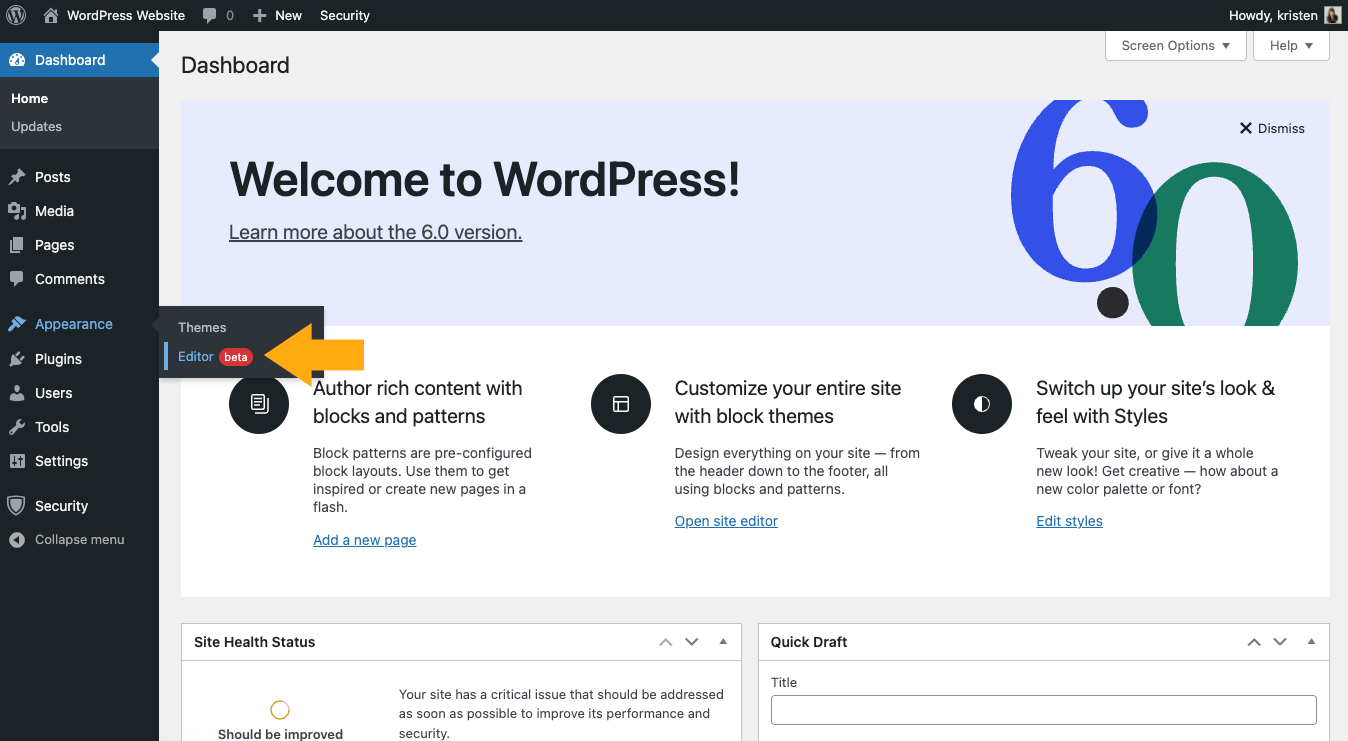Toggle Quick Draft panel collapse triangle
This screenshot has height=741, width=1348.
pos(1311,642)
